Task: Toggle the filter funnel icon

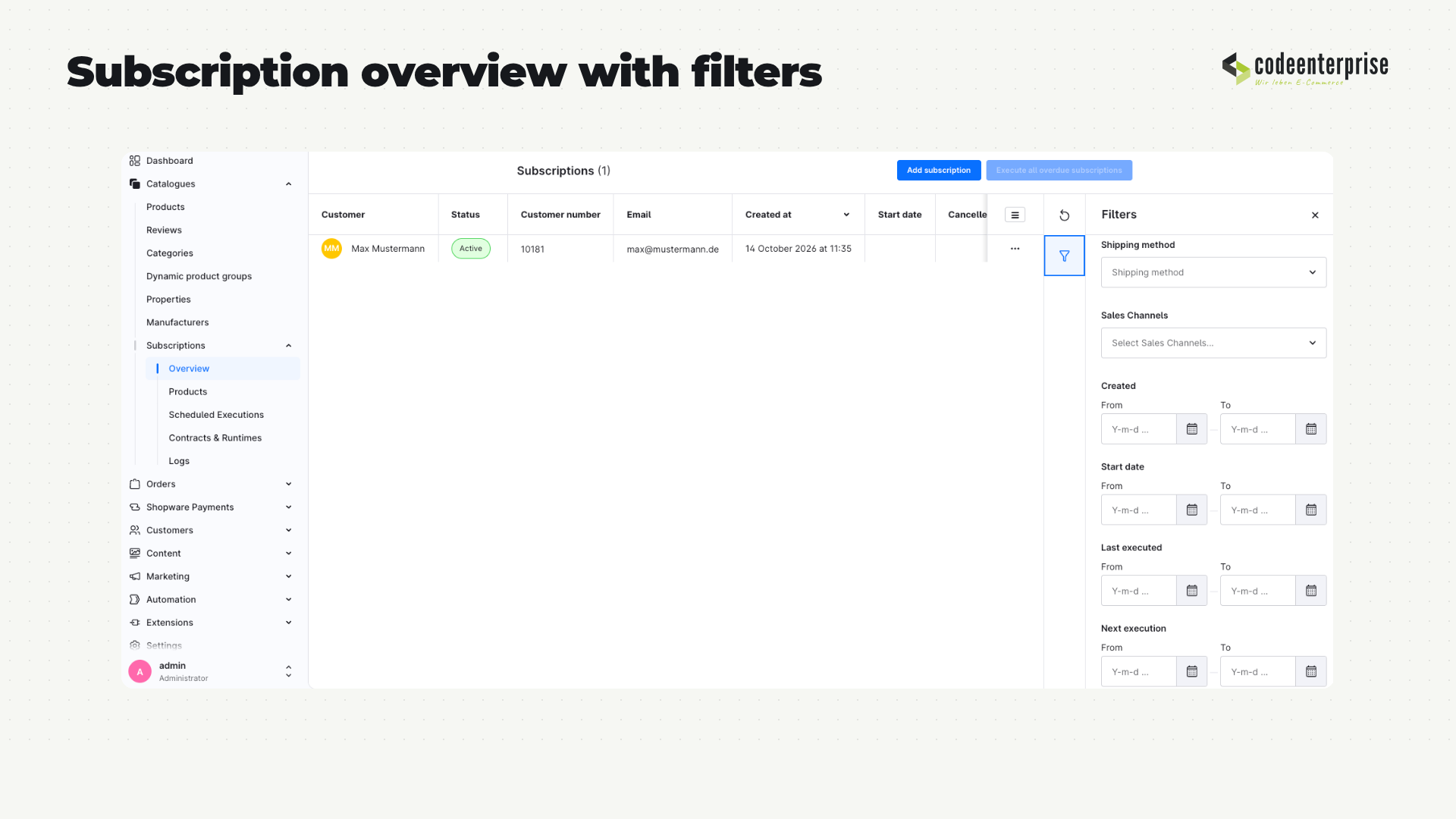Action: point(1065,256)
